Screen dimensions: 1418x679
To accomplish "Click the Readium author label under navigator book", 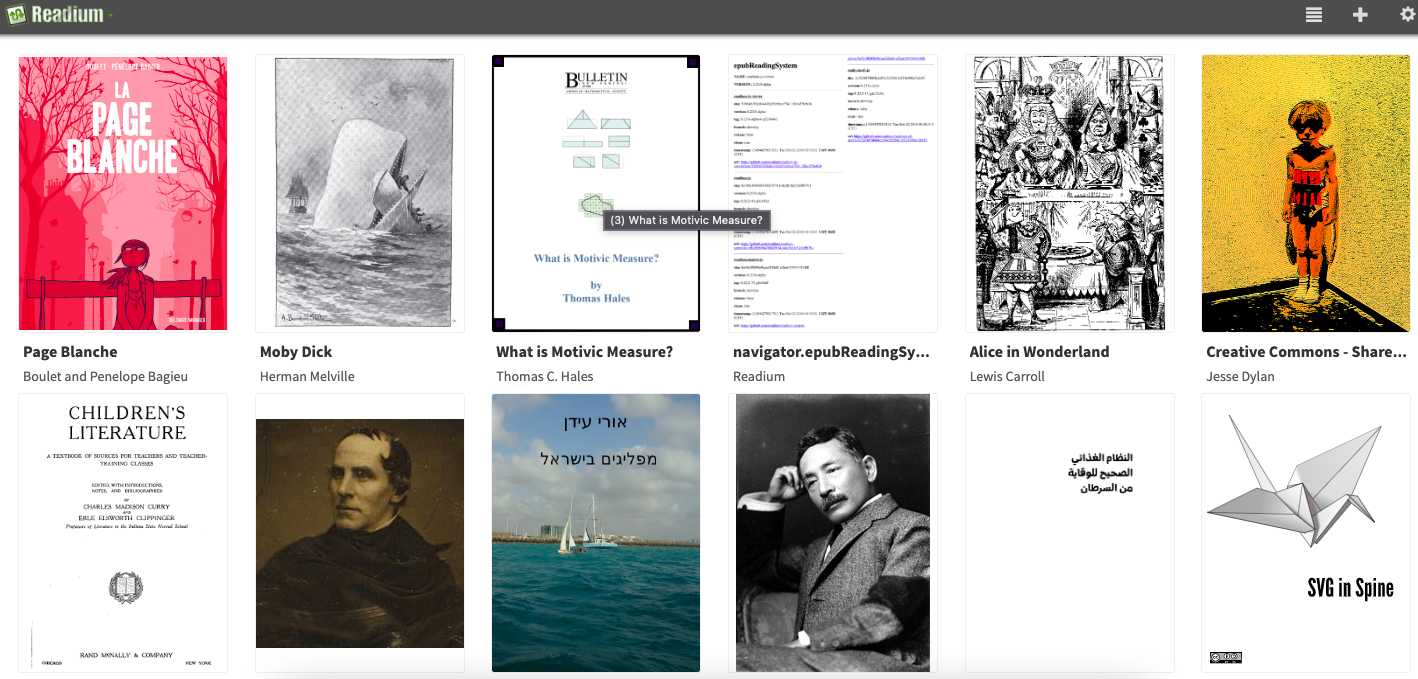I will coord(759,377).
